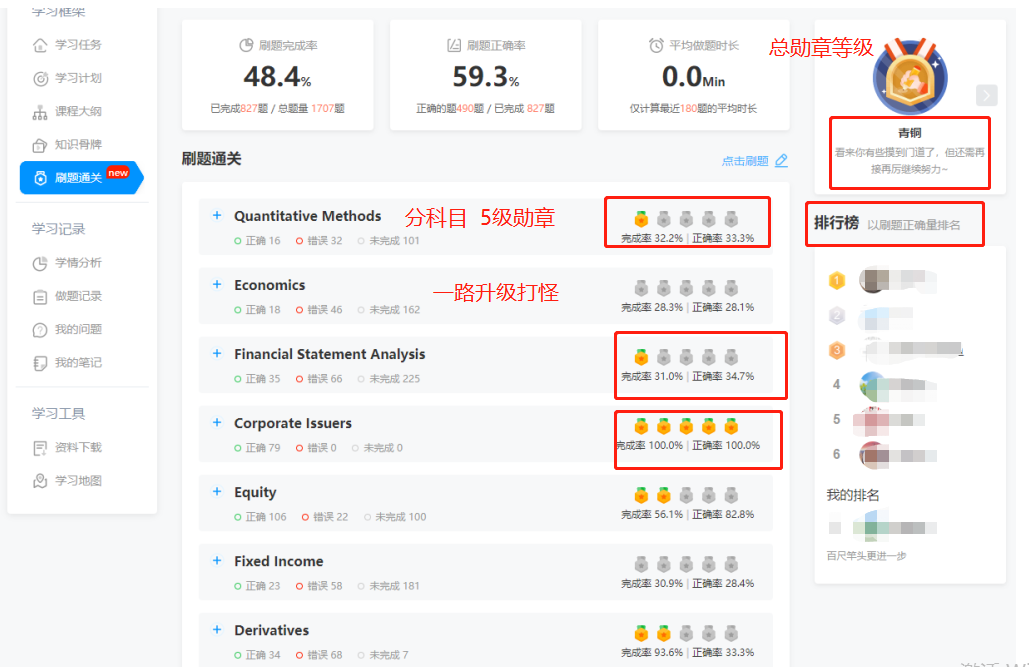Select the 刷题通关 sidebar tab
The width and height of the screenshot is (1029, 667).
coord(81,178)
